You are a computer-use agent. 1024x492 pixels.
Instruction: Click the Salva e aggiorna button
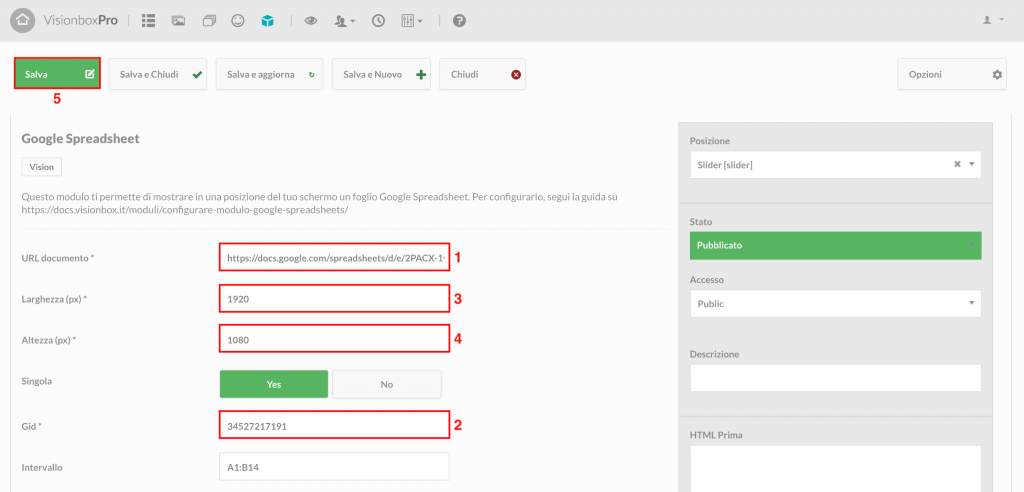269,74
